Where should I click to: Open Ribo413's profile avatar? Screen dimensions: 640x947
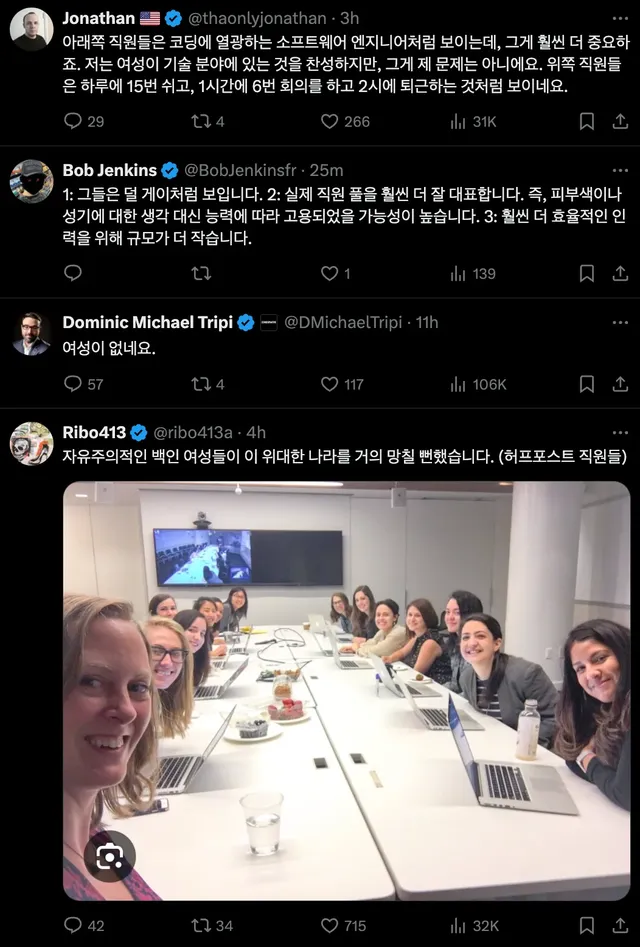tap(31, 443)
